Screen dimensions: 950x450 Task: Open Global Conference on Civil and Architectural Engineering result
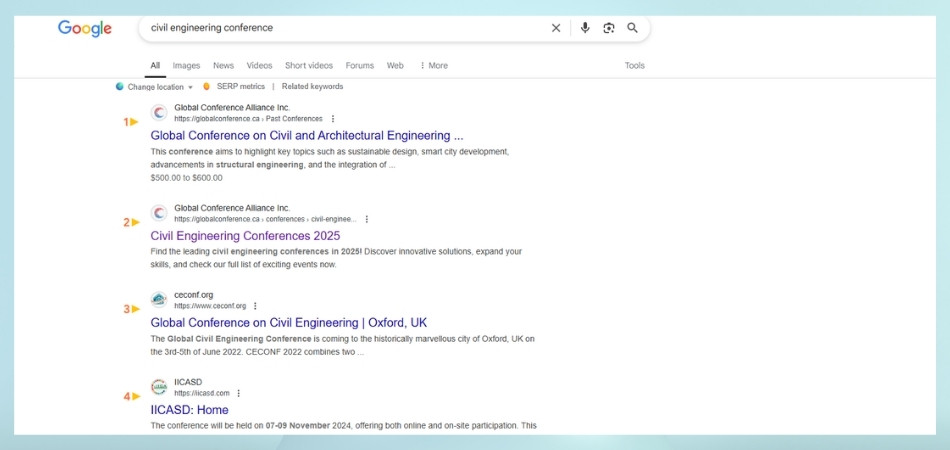307,135
